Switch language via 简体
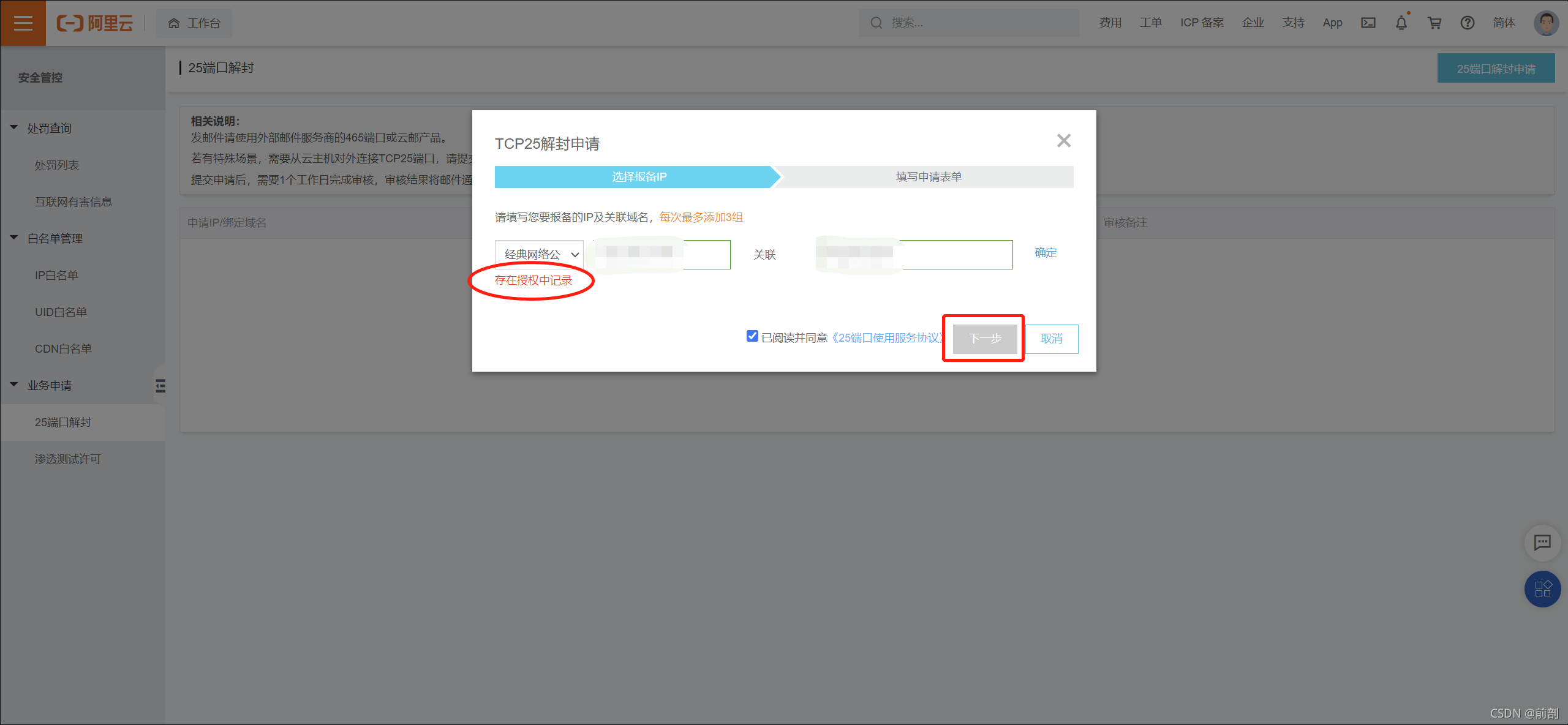This screenshot has height=725, width=1568. point(1504,23)
